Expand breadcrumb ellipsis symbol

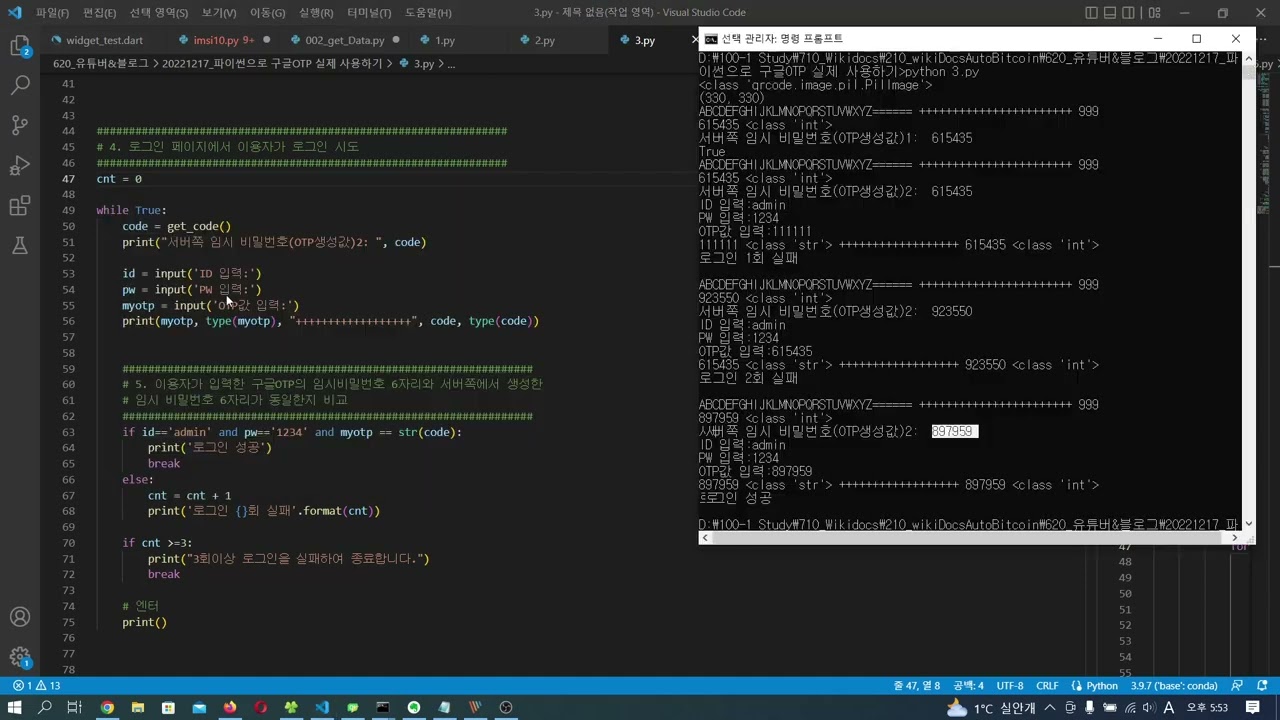click(451, 63)
